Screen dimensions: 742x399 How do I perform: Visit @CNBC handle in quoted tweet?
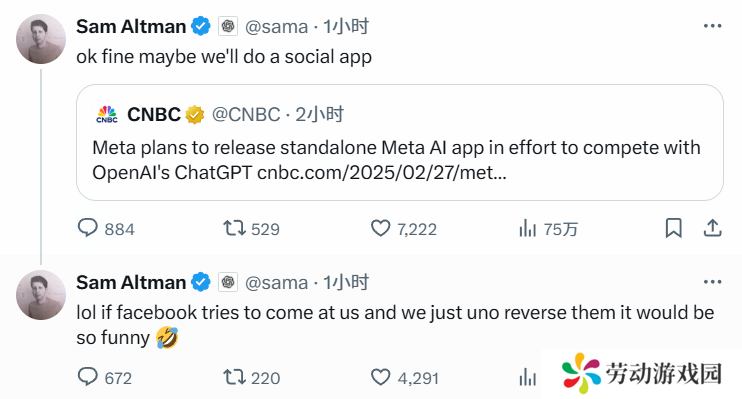point(246,115)
